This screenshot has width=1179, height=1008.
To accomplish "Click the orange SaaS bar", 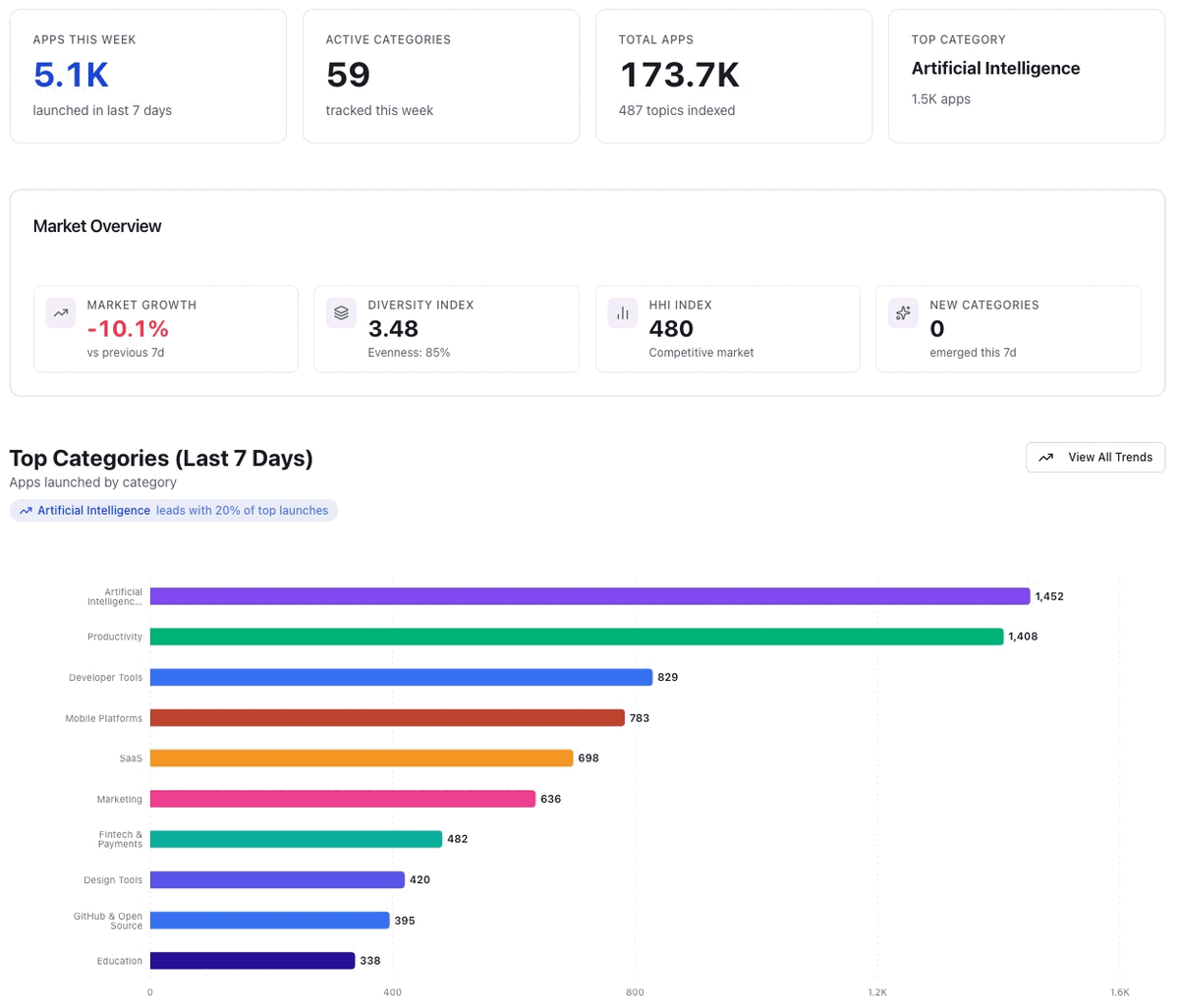I will click(x=362, y=758).
